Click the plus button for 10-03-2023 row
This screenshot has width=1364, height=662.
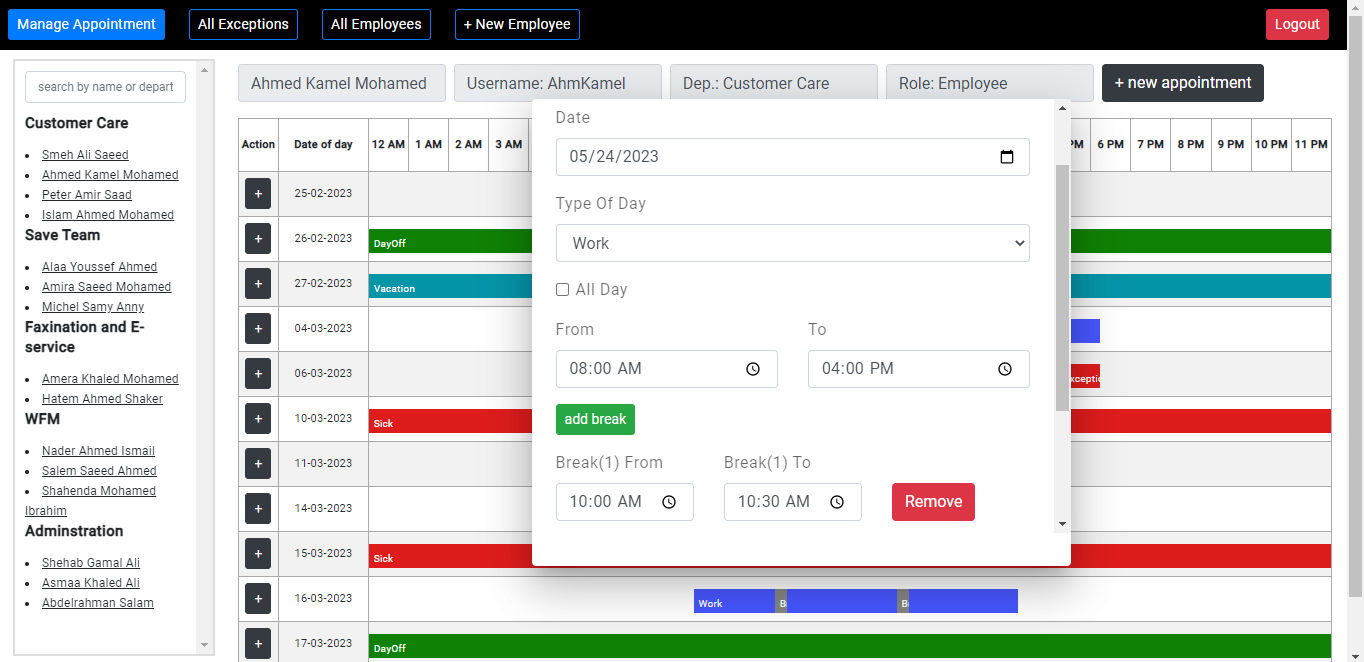pyautogui.click(x=258, y=419)
